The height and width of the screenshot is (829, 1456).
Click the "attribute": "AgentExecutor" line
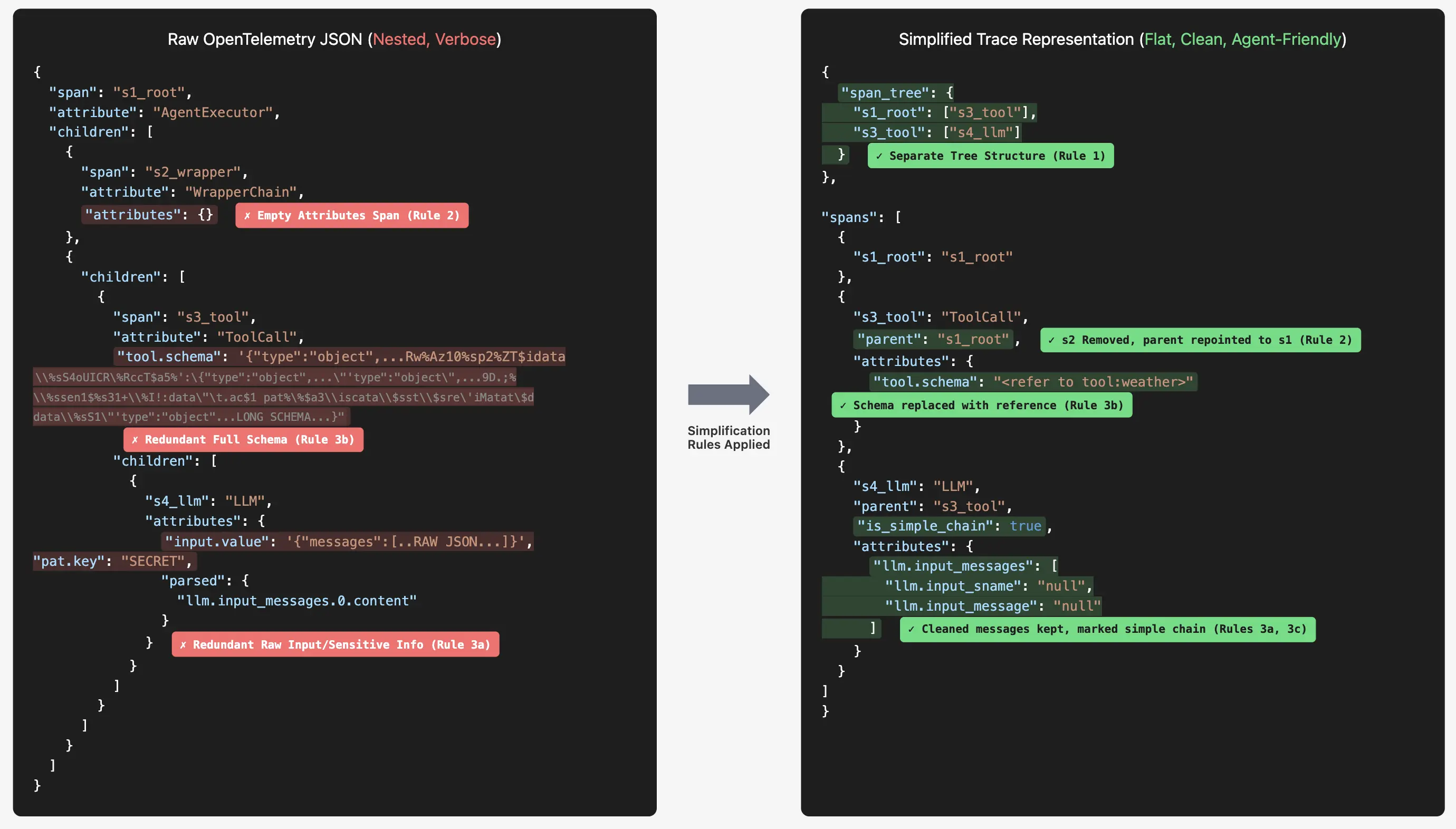[x=165, y=112]
